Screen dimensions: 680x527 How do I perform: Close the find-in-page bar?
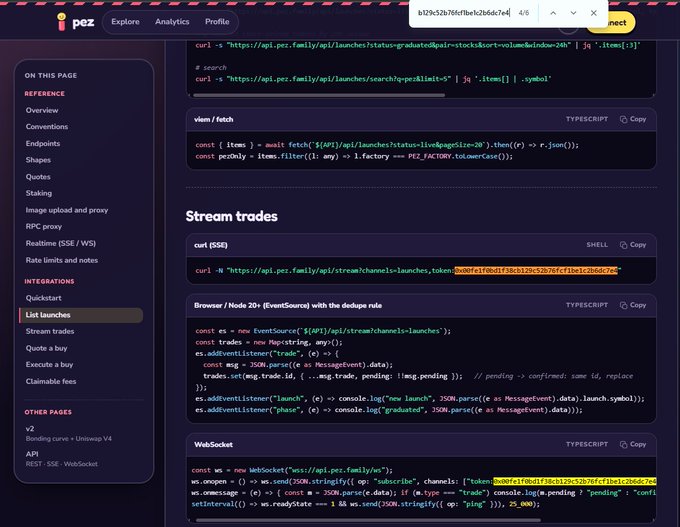point(594,13)
